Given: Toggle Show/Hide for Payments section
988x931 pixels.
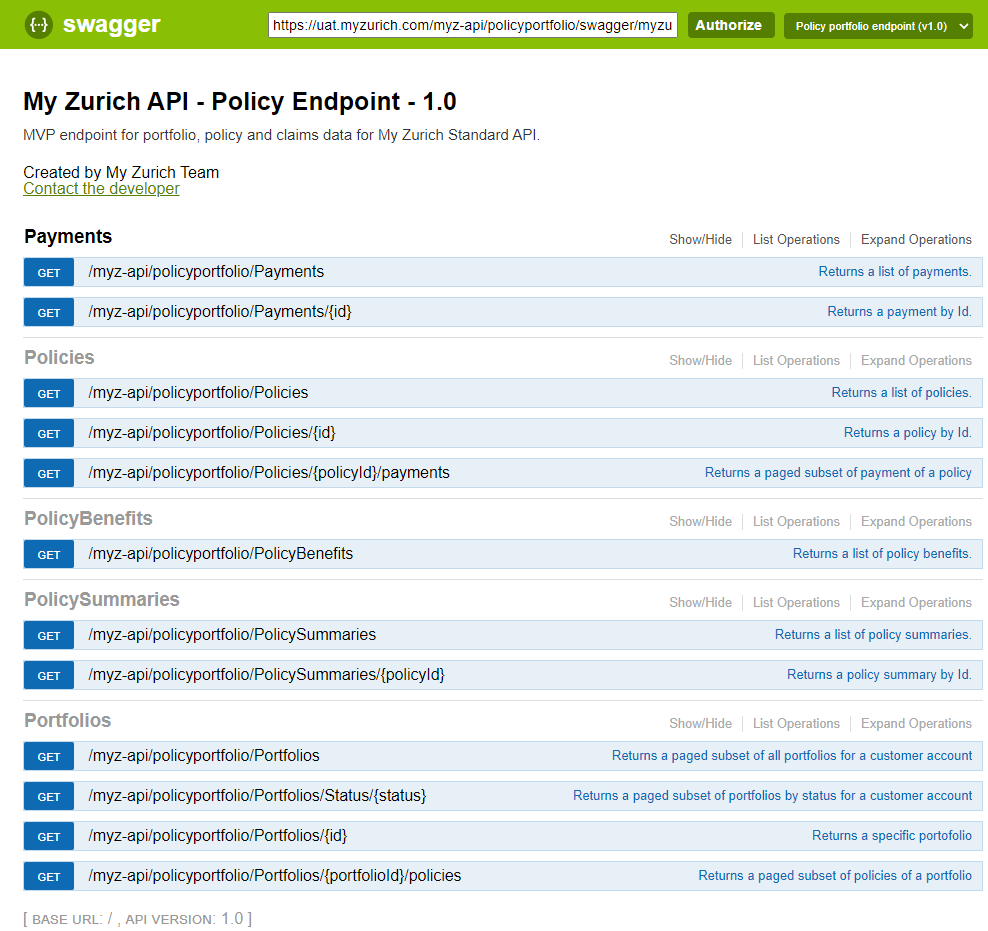Looking at the screenshot, I should pyautogui.click(x=700, y=240).
